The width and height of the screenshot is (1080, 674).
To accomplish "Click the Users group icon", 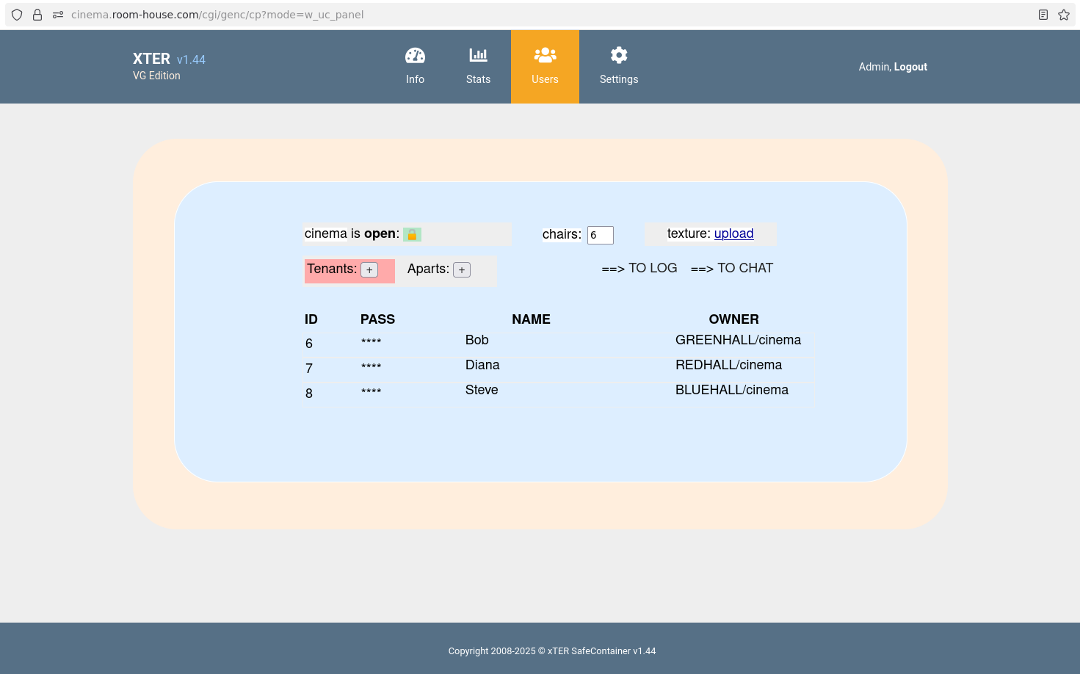I will 545,56.
